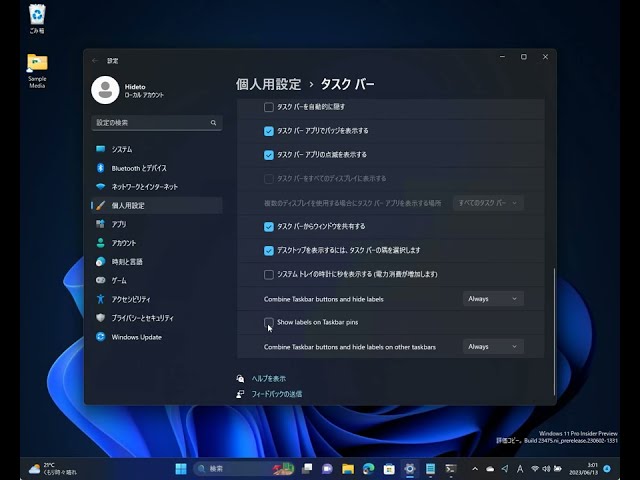Open Windows Update in the sidebar
This screenshot has width=640, height=480.
[136, 337]
